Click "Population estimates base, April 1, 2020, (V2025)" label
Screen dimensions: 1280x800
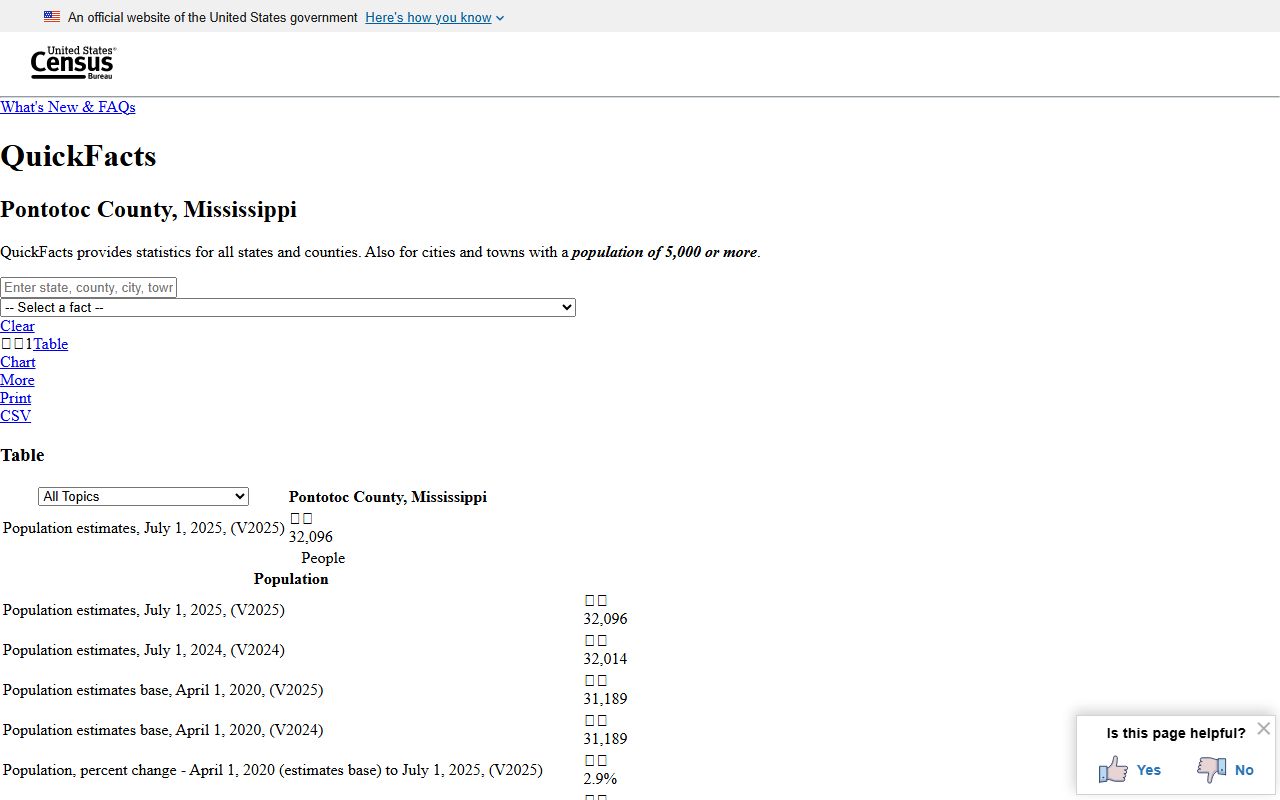(163, 690)
